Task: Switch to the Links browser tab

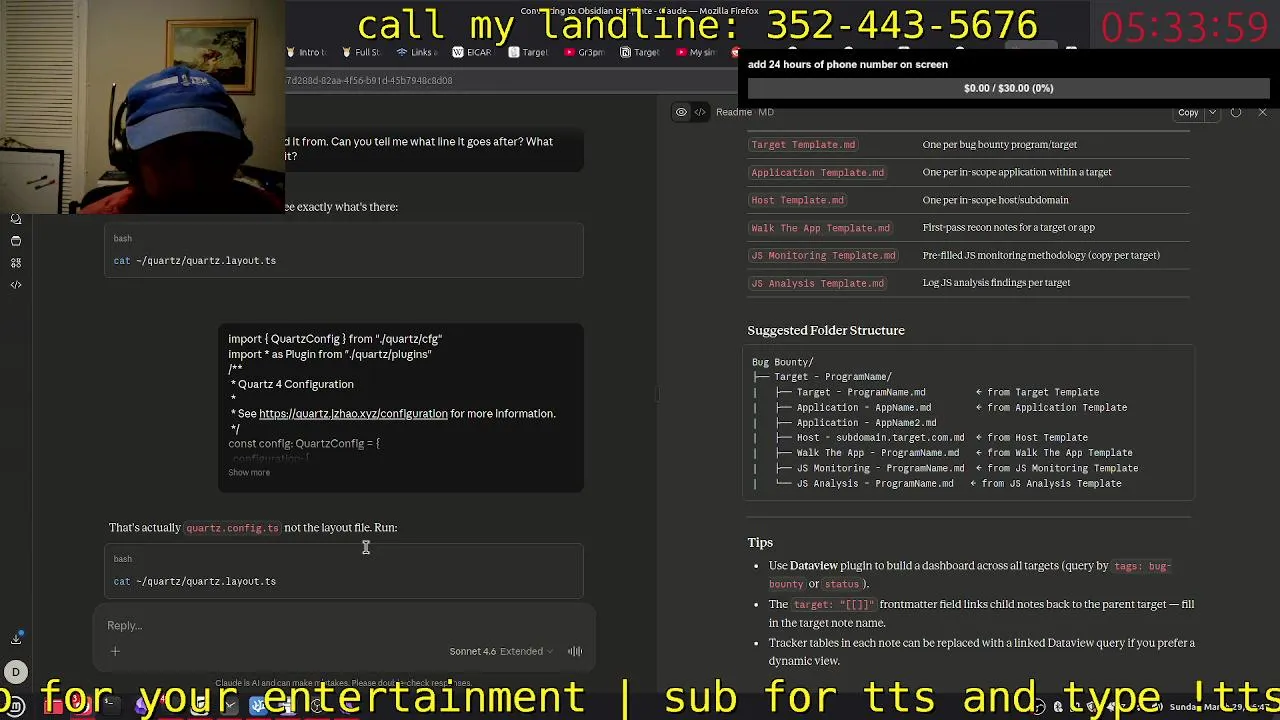Action: point(416,52)
